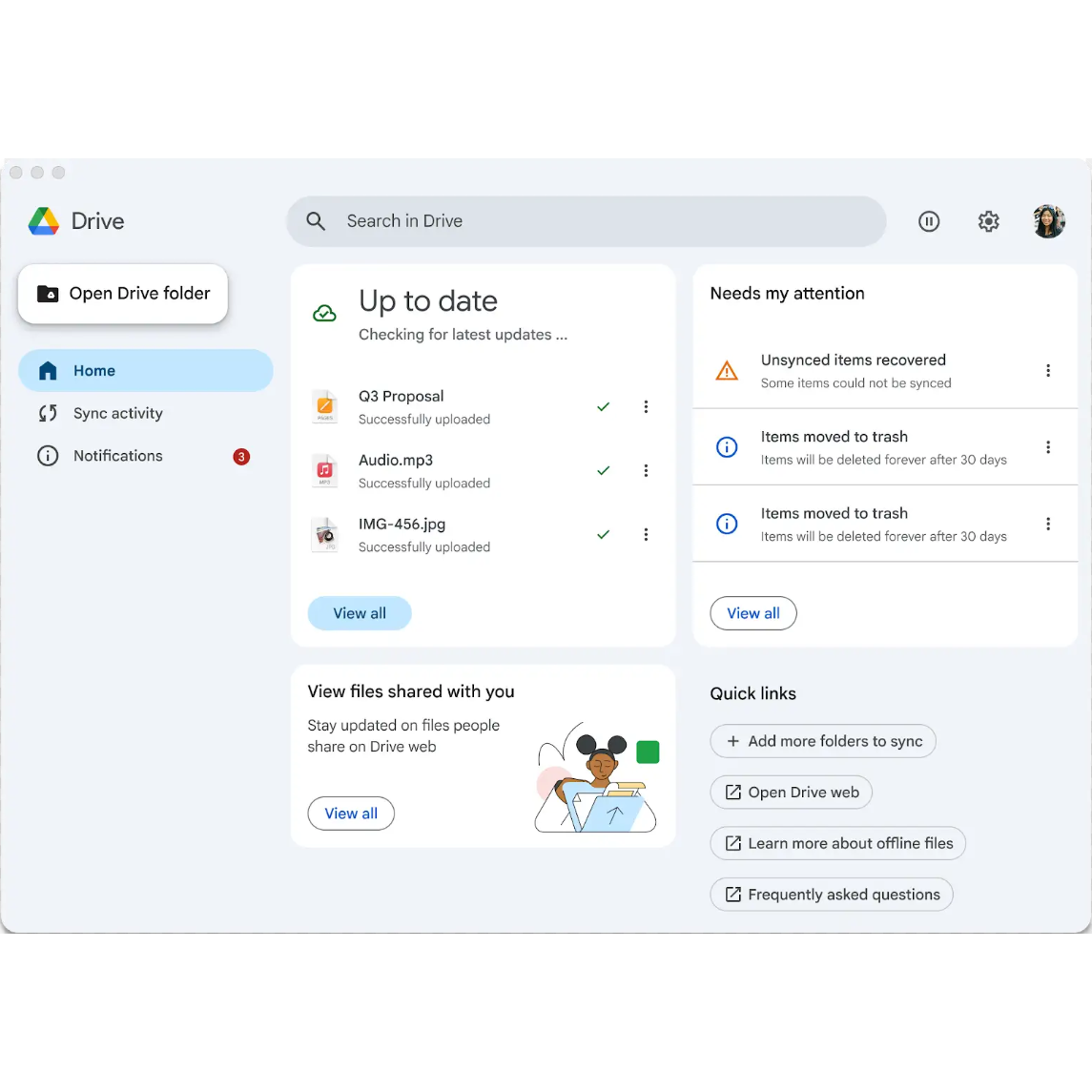Image resolution: width=1092 pixels, height=1092 pixels.
Task: Click the pause syncing icon
Action: [928, 221]
